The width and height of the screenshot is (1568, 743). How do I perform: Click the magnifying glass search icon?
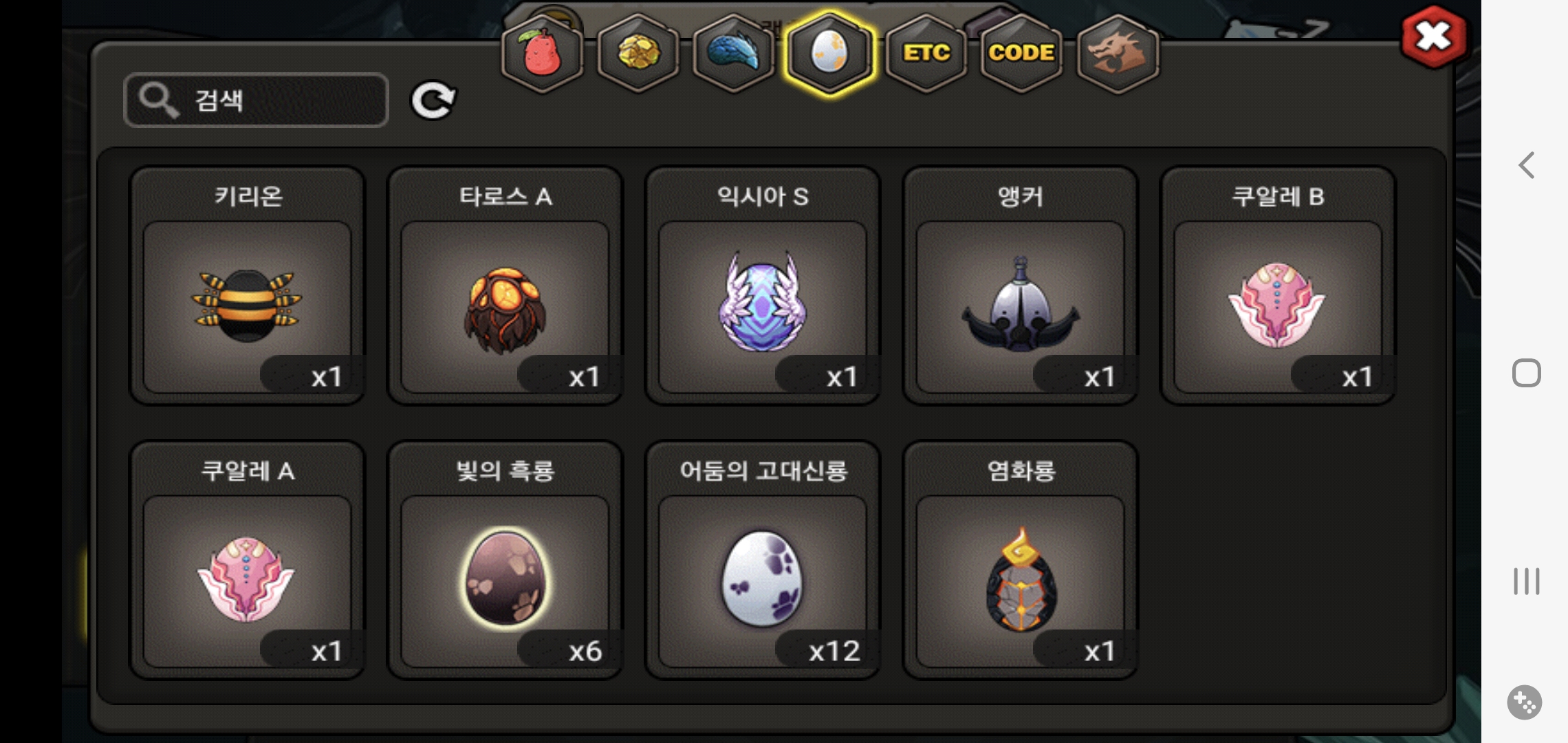(158, 100)
